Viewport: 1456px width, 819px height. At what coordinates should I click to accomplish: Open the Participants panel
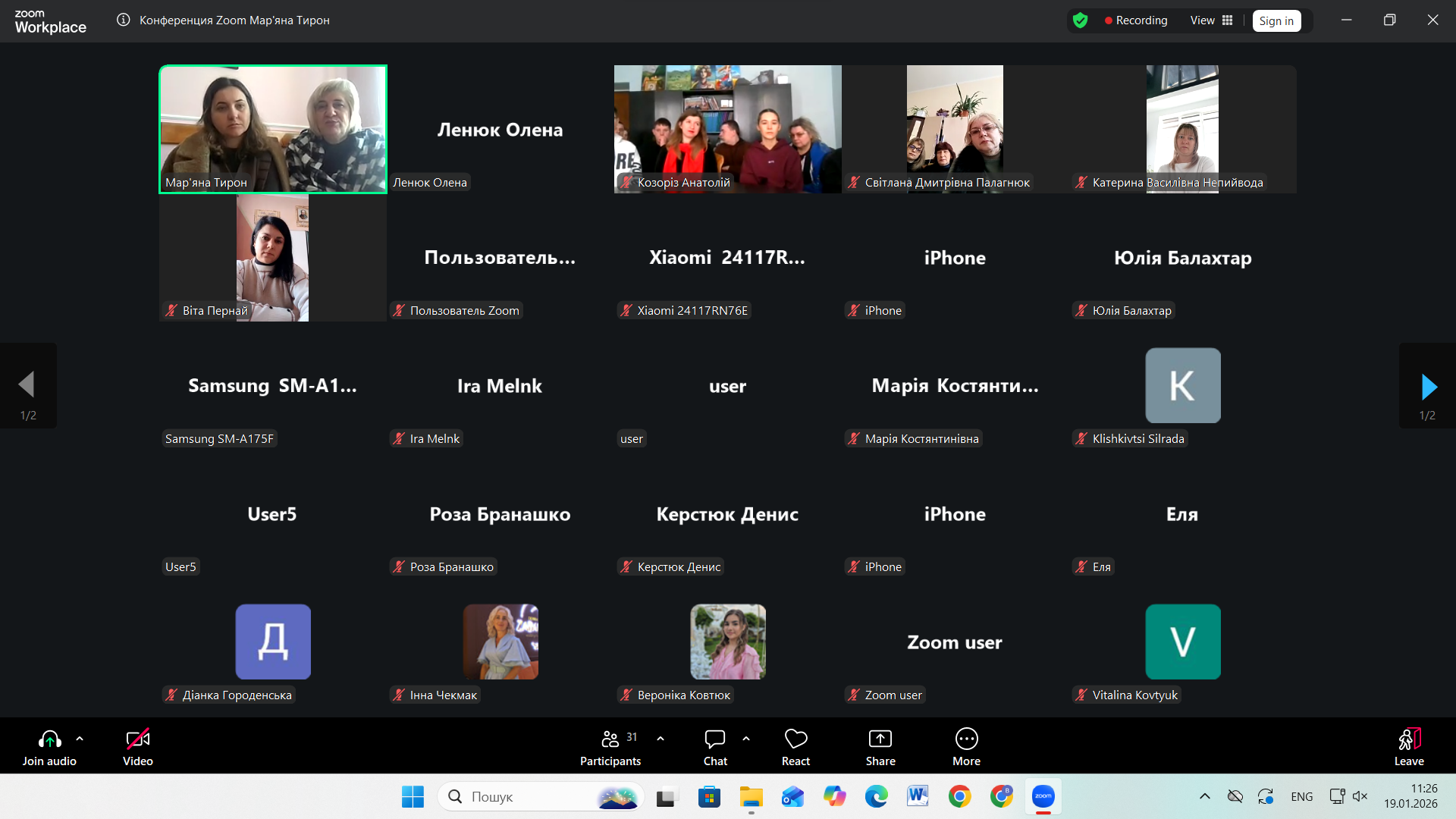[x=610, y=747]
